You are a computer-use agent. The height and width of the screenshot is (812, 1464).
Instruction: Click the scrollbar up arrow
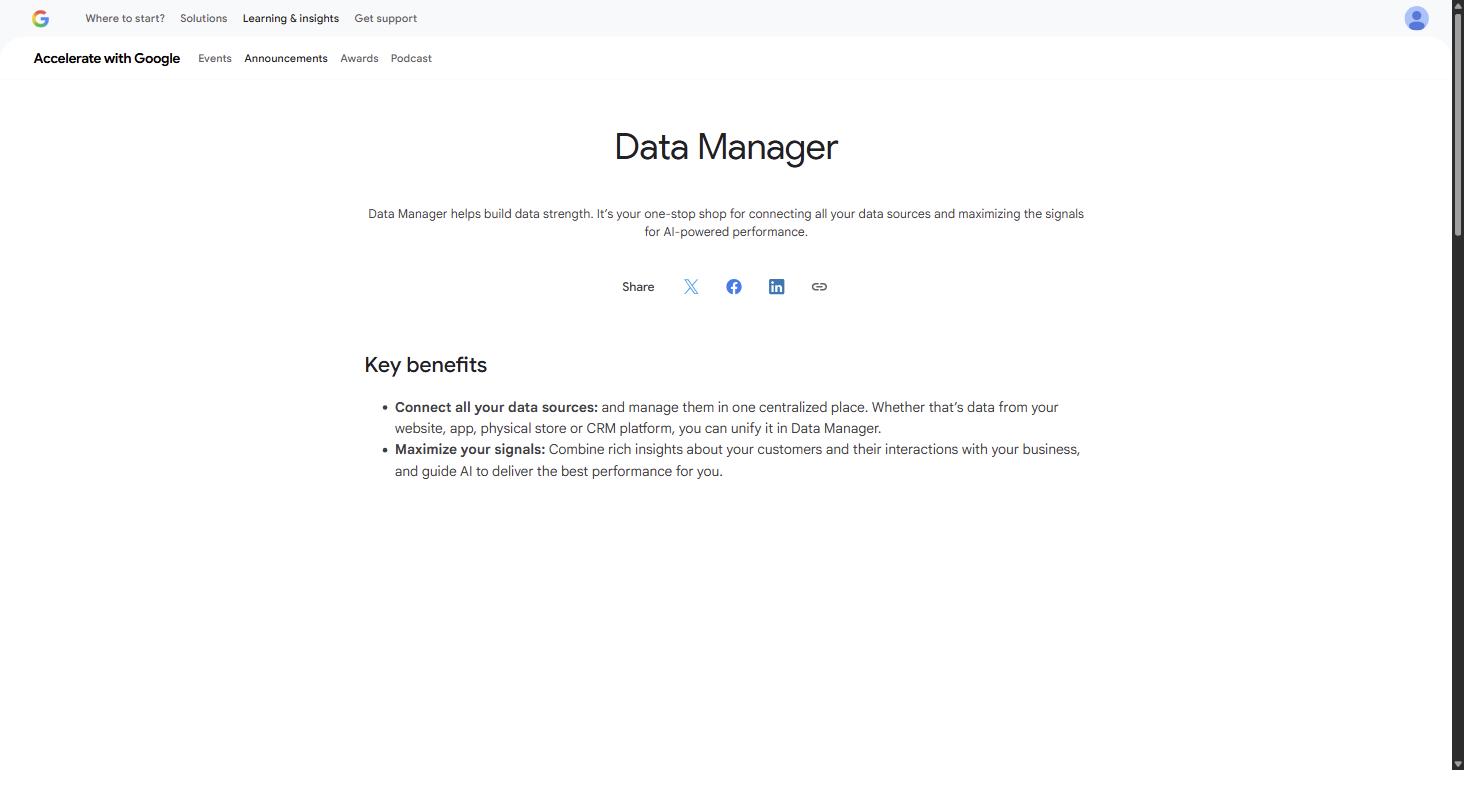[x=1458, y=6]
